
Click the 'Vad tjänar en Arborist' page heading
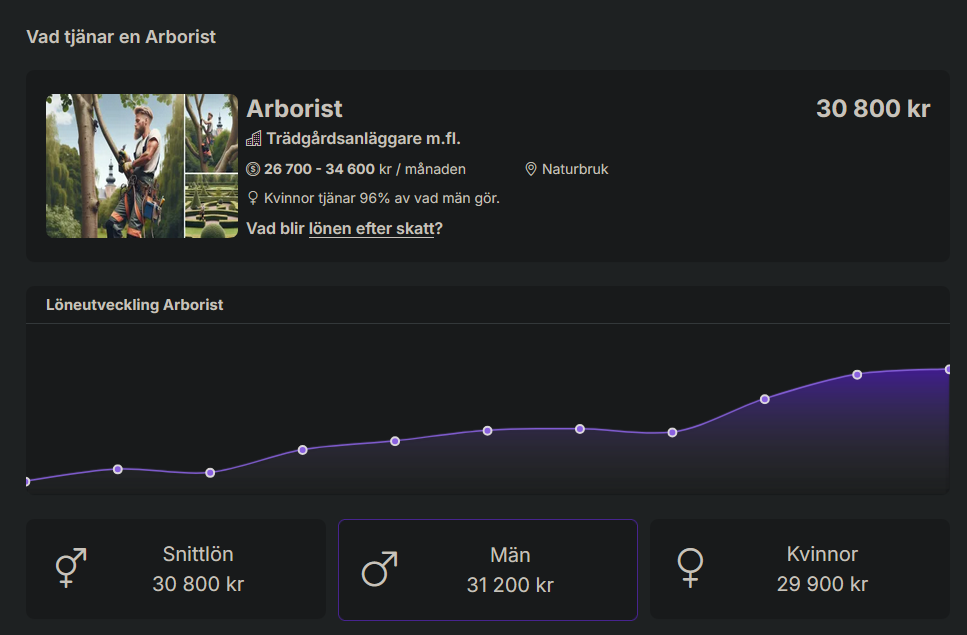(121, 37)
